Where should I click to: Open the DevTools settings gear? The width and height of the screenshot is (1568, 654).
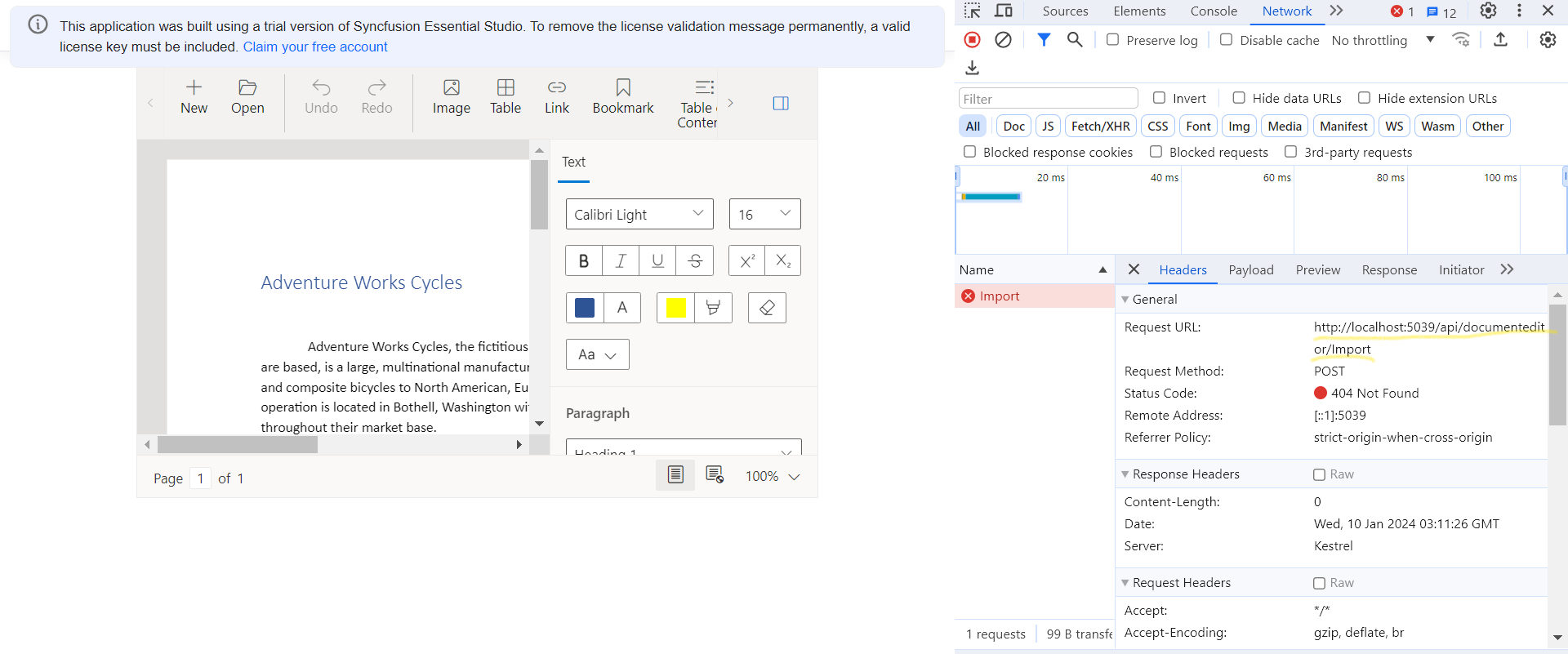point(1488,11)
